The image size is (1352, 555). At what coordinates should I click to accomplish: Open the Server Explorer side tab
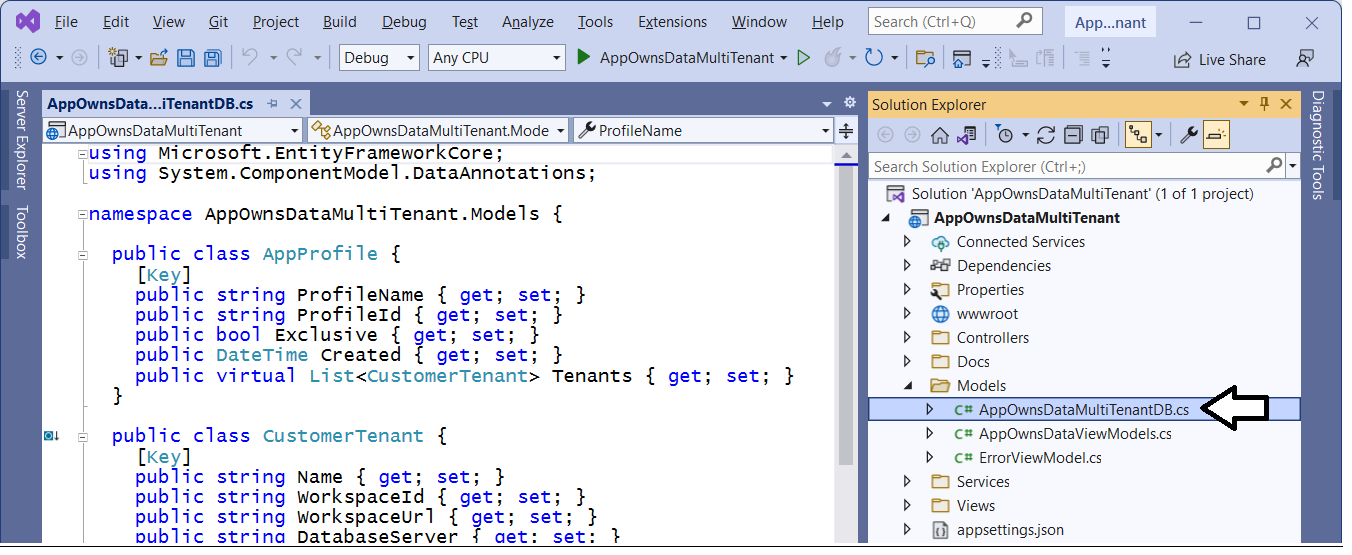tap(21, 140)
